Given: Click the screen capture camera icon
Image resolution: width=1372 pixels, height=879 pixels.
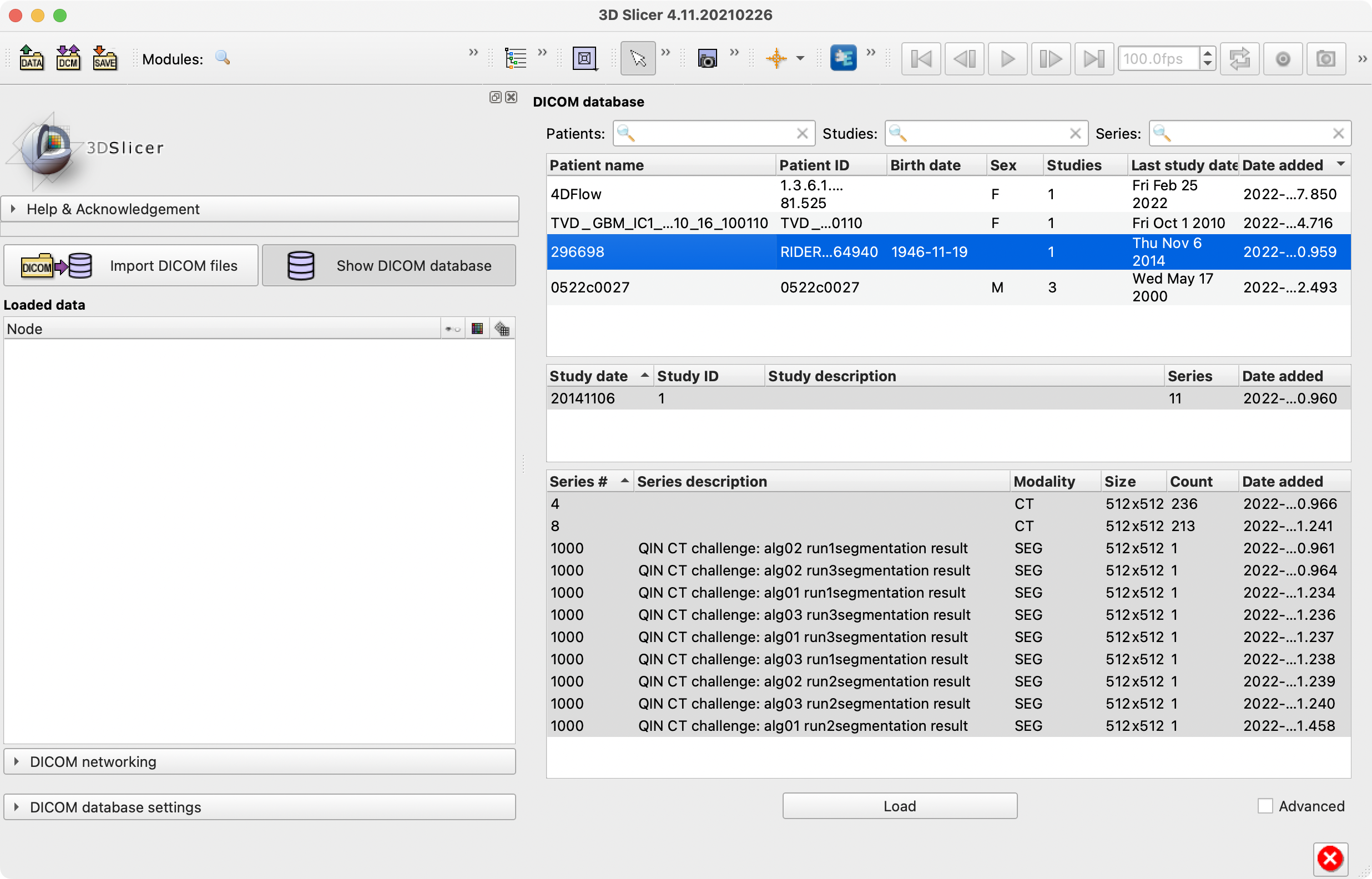Looking at the screenshot, I should 707,58.
